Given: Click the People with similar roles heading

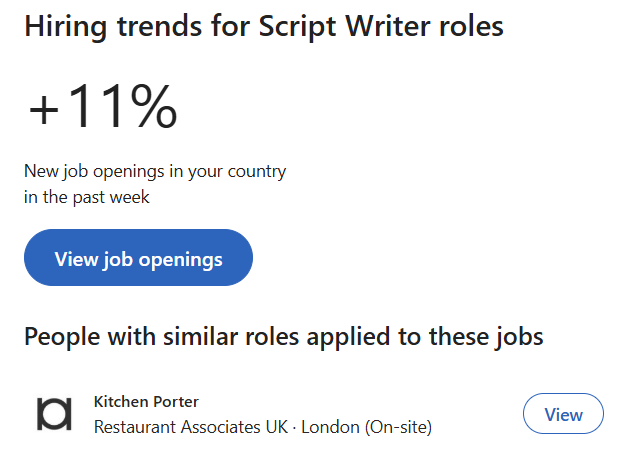Looking at the screenshot, I should [283, 336].
